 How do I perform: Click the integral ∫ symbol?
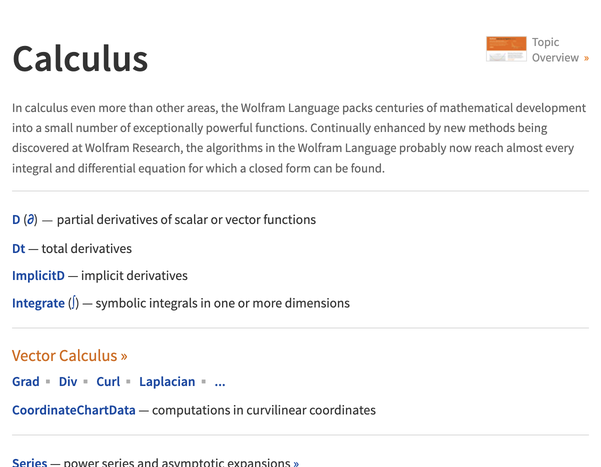(x=73, y=303)
